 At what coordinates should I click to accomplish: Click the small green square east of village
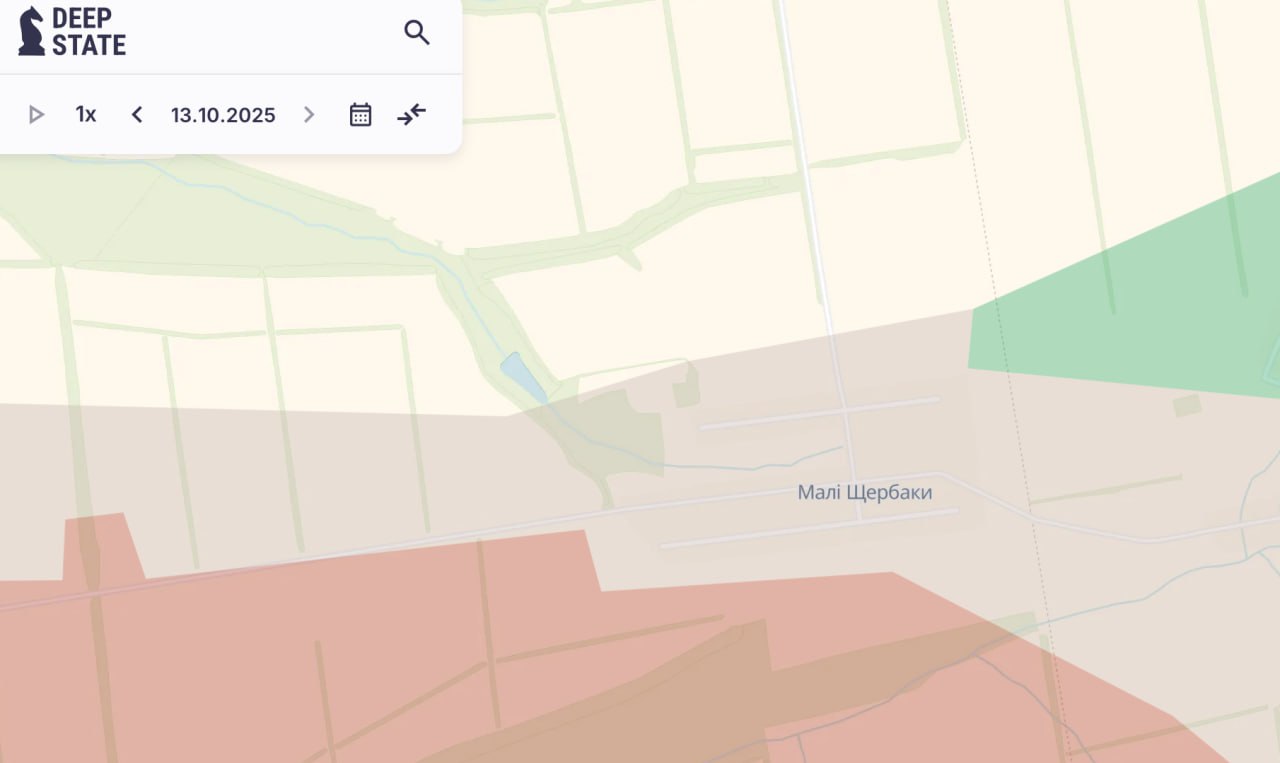(1187, 405)
